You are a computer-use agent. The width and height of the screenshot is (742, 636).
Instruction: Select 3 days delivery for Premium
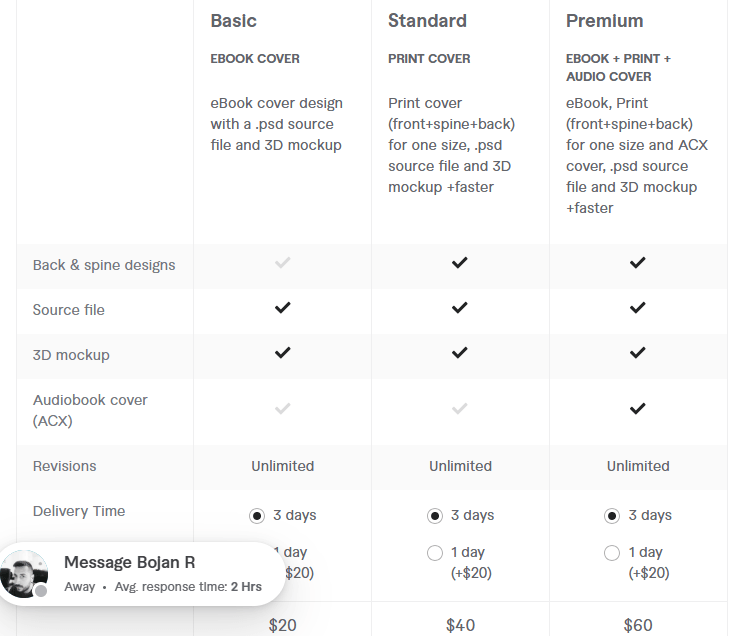(x=613, y=516)
